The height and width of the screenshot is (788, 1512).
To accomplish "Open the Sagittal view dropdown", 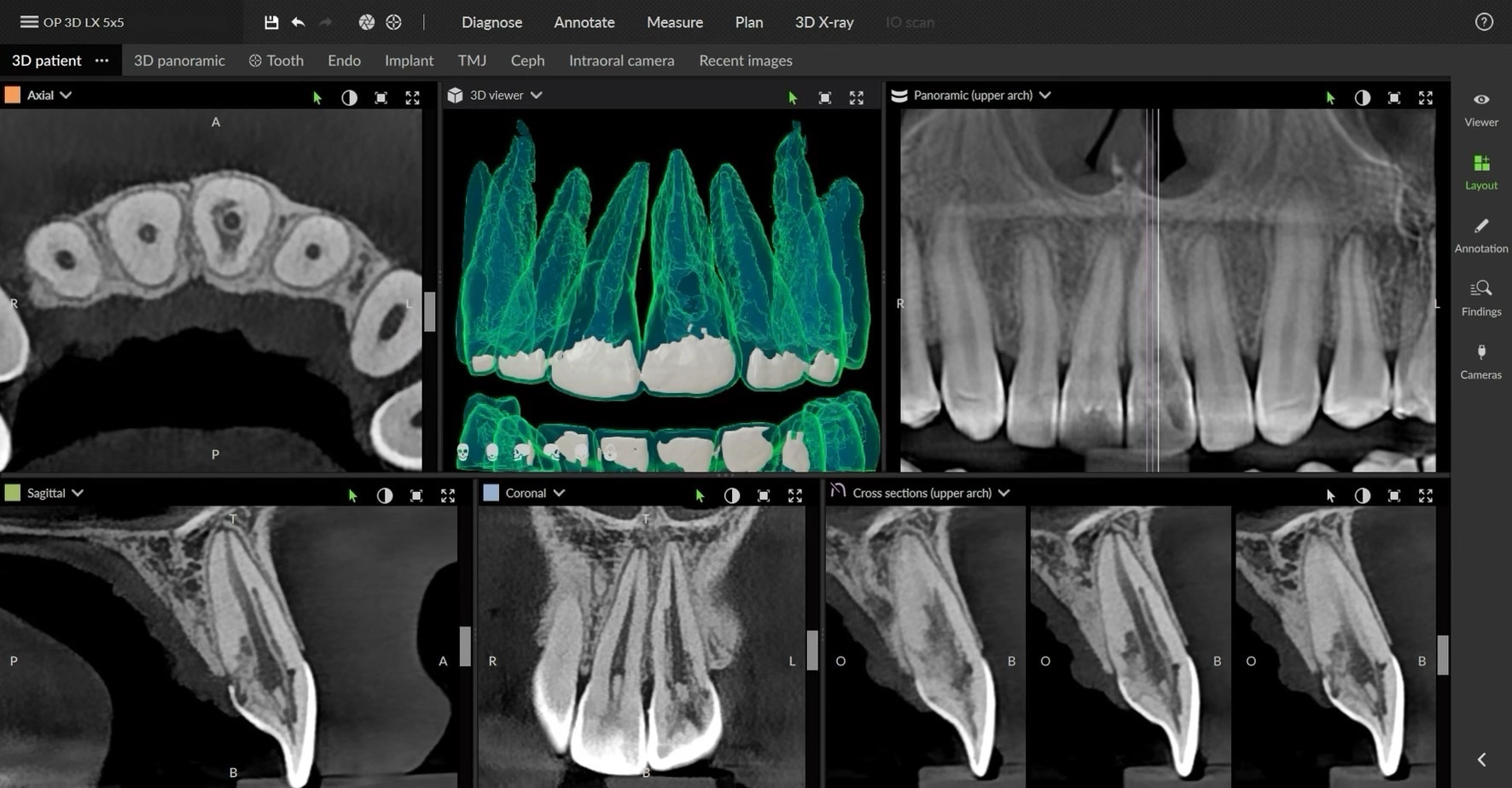I will pos(78,493).
